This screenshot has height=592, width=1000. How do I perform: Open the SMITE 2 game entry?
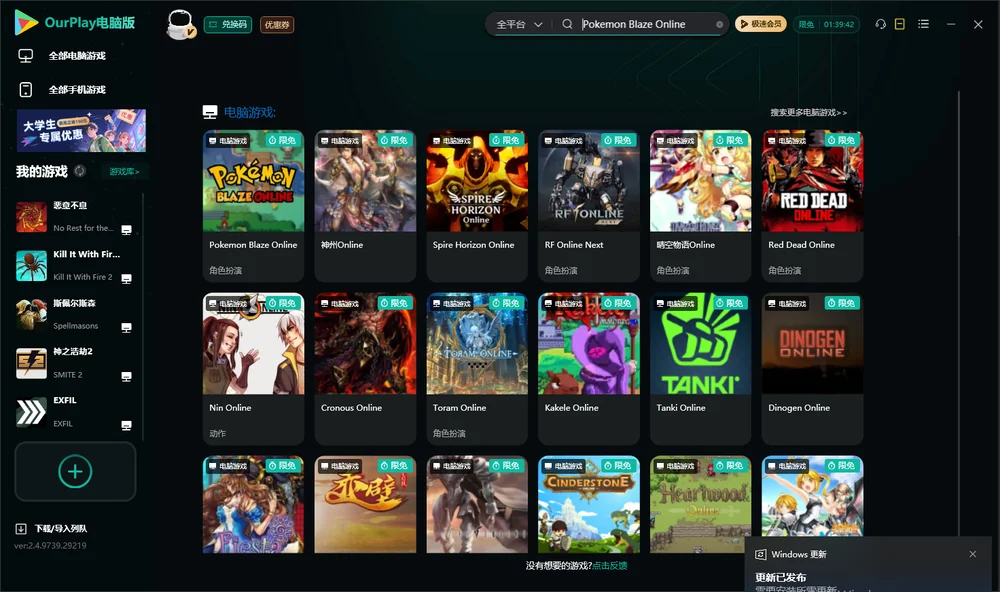tap(74, 363)
